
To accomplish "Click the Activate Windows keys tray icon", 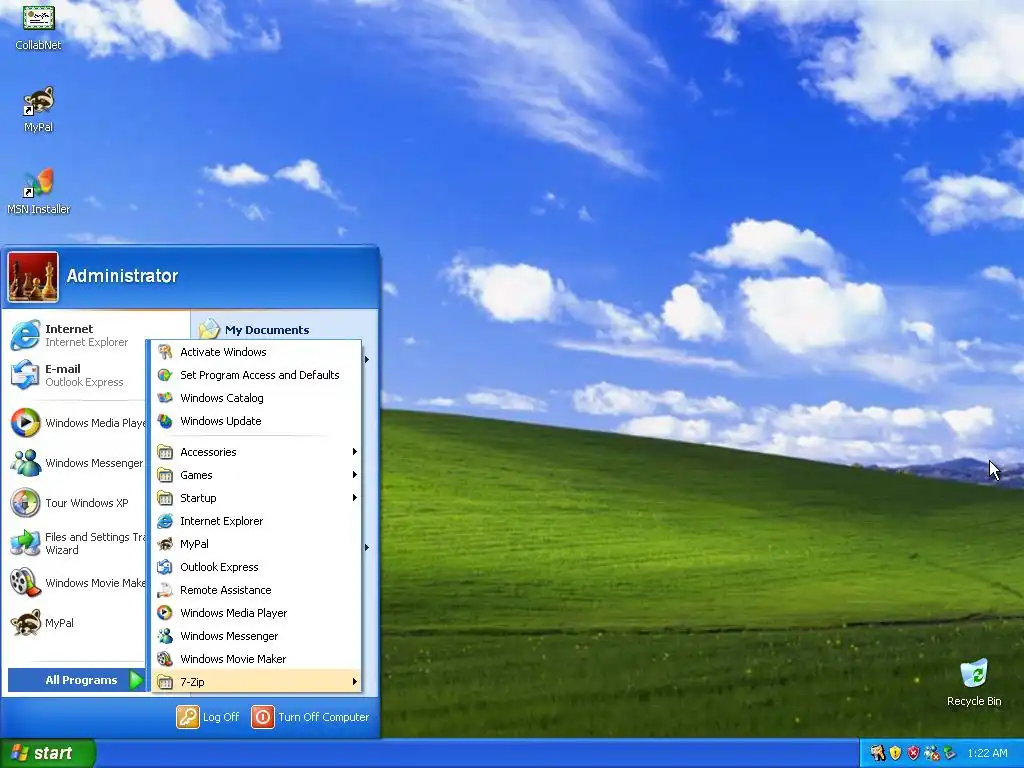I will point(878,753).
